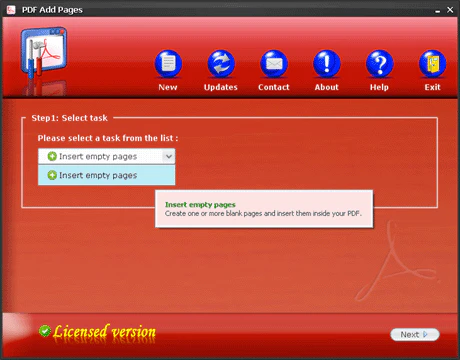Click the tooltip description about blank pages
This screenshot has height=360, width=460.
tap(263, 213)
